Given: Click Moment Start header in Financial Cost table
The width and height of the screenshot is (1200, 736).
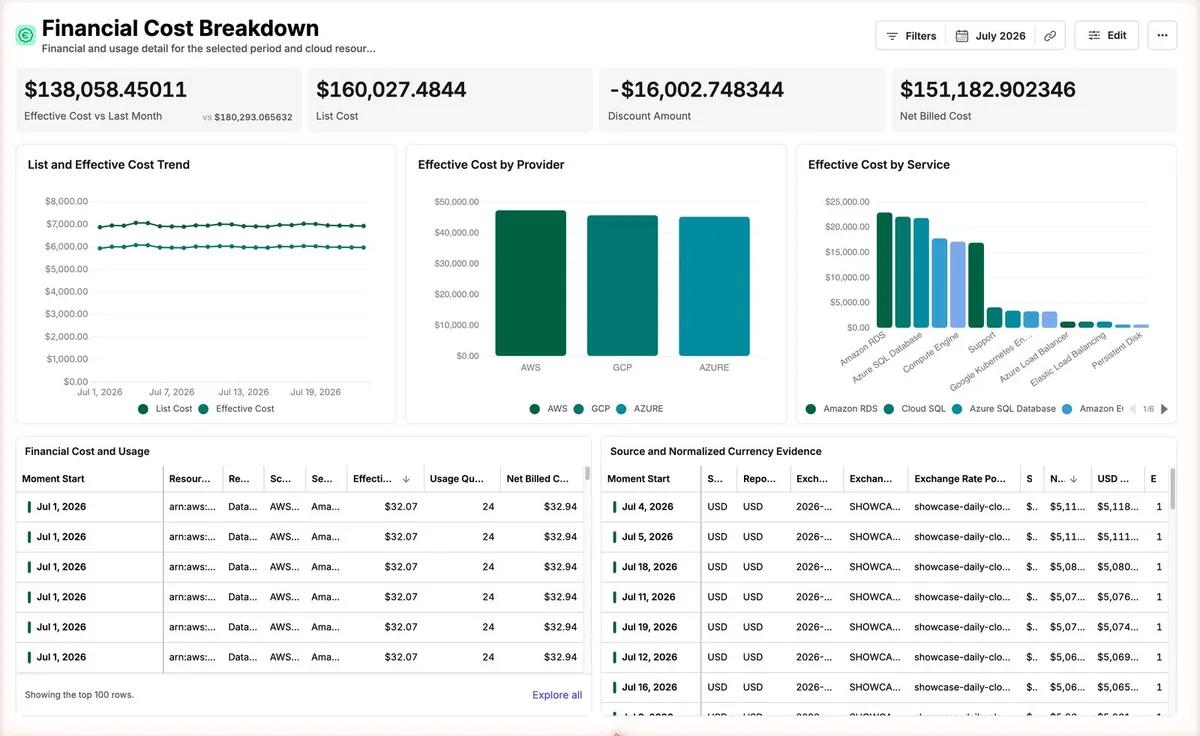Looking at the screenshot, I should (x=90, y=479).
